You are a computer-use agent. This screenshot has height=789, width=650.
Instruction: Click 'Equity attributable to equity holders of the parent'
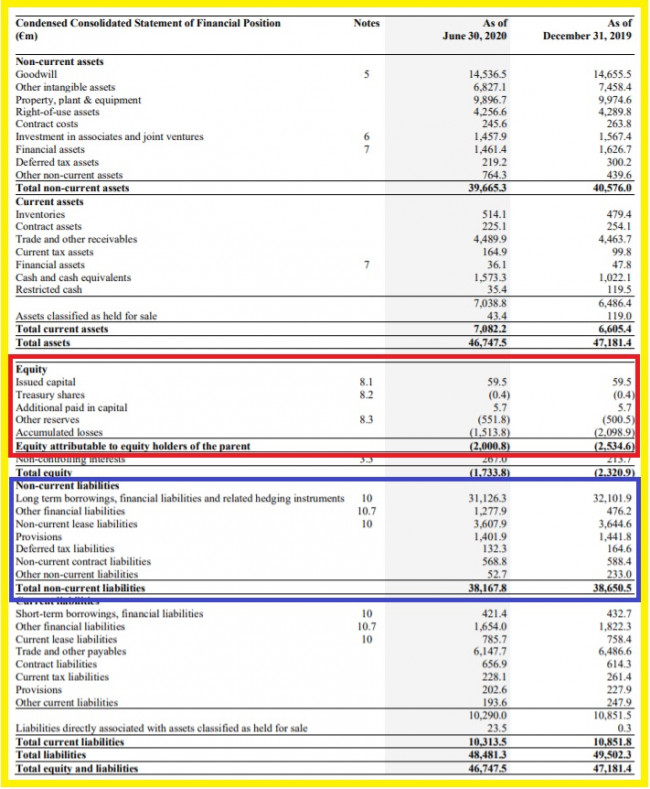coord(133,446)
